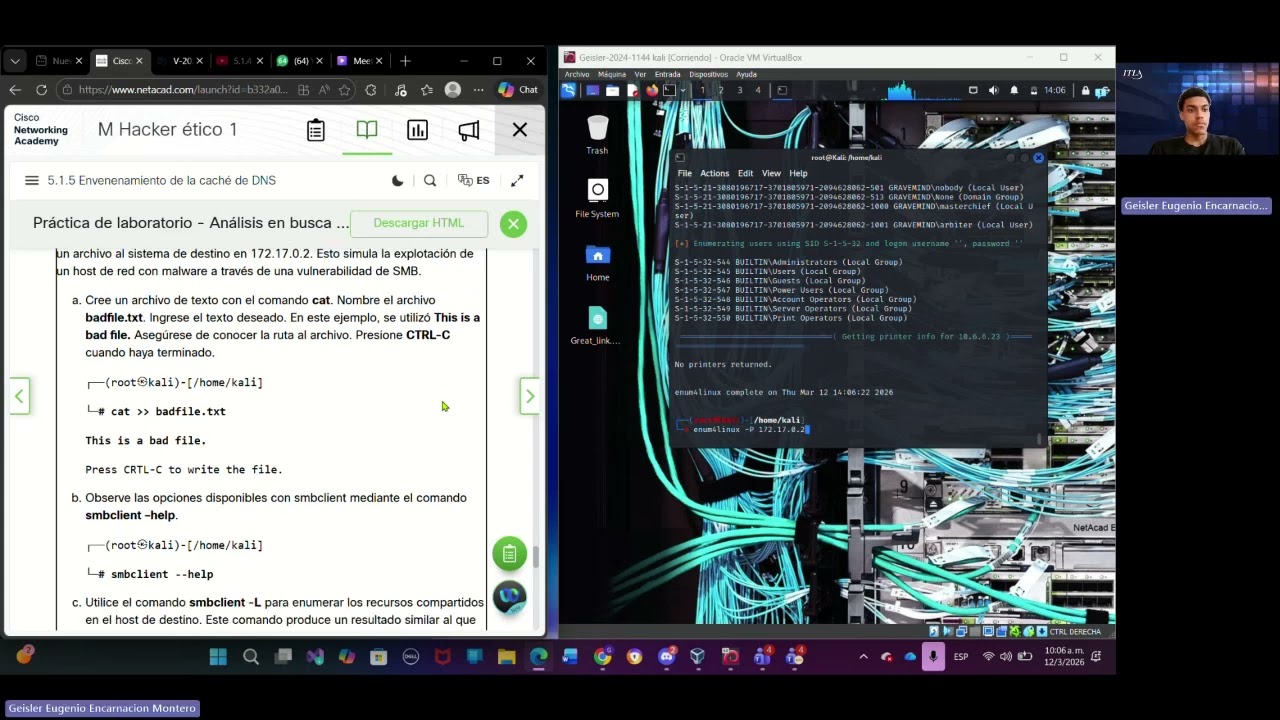Open terminal Actions menu
This screenshot has width=1280, height=720.
point(714,173)
